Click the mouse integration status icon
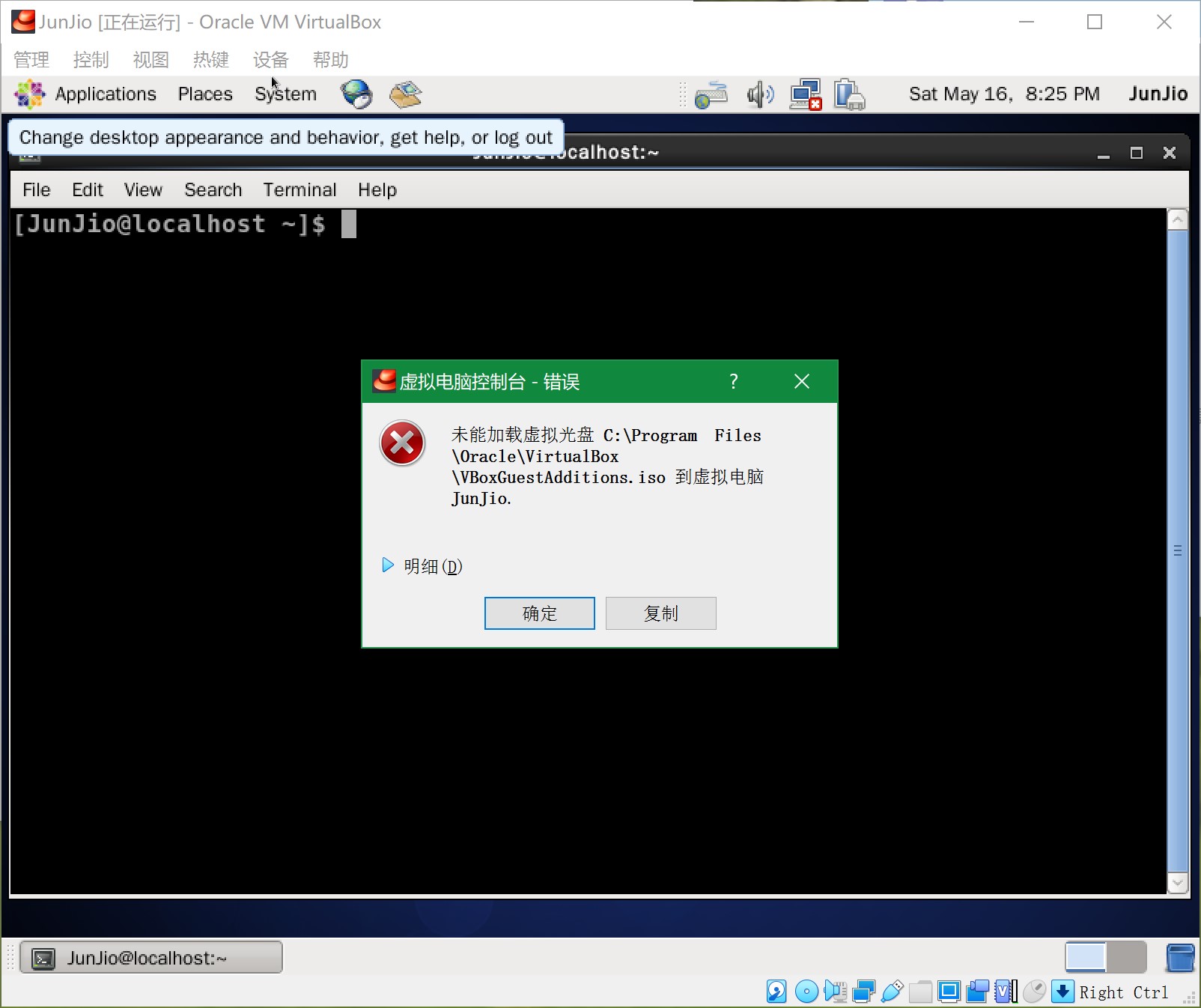Viewport: 1201px width, 1008px height. [1034, 992]
